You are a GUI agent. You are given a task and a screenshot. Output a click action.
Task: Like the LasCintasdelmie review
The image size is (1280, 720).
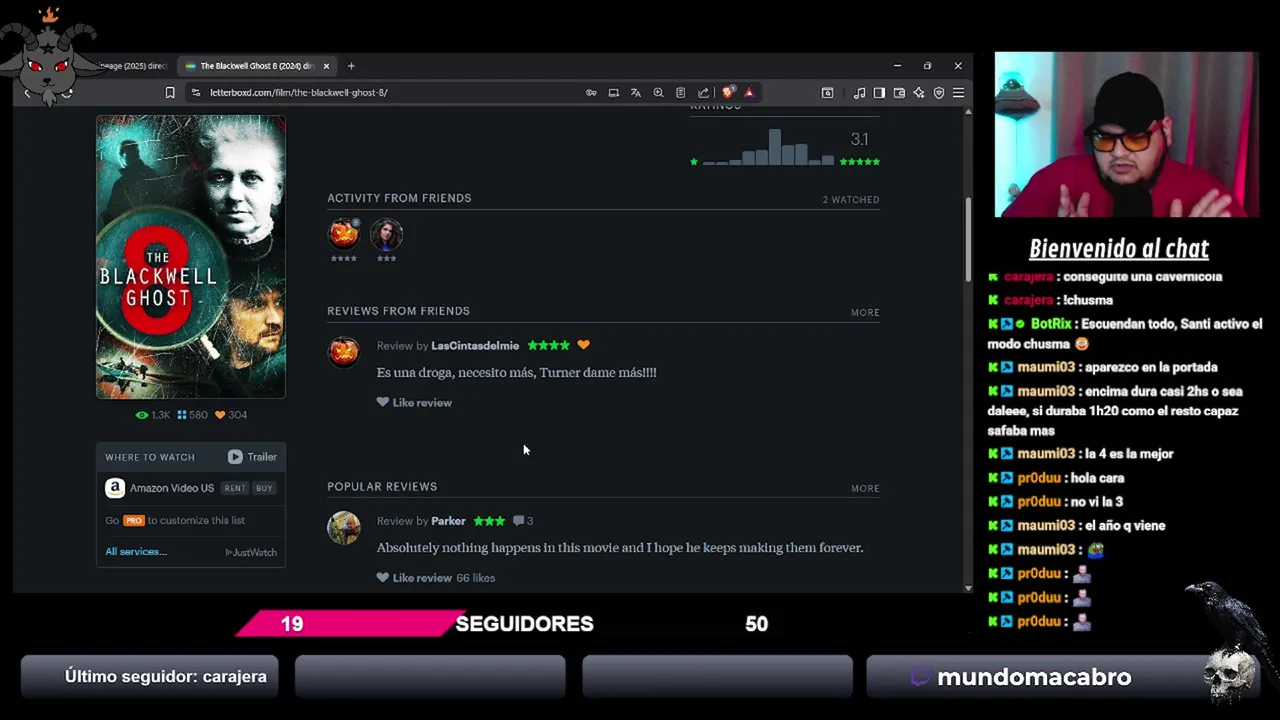point(415,403)
